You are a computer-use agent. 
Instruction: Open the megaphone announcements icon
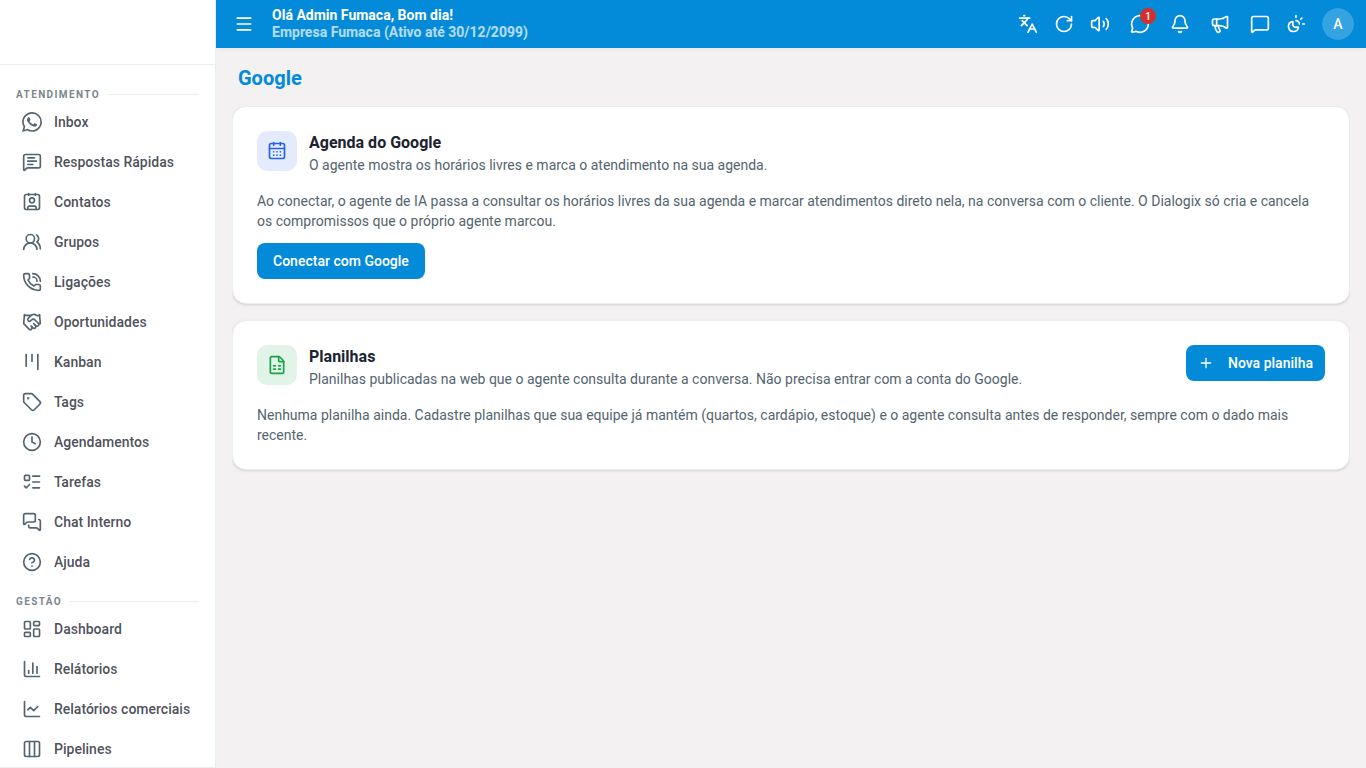click(x=1220, y=24)
